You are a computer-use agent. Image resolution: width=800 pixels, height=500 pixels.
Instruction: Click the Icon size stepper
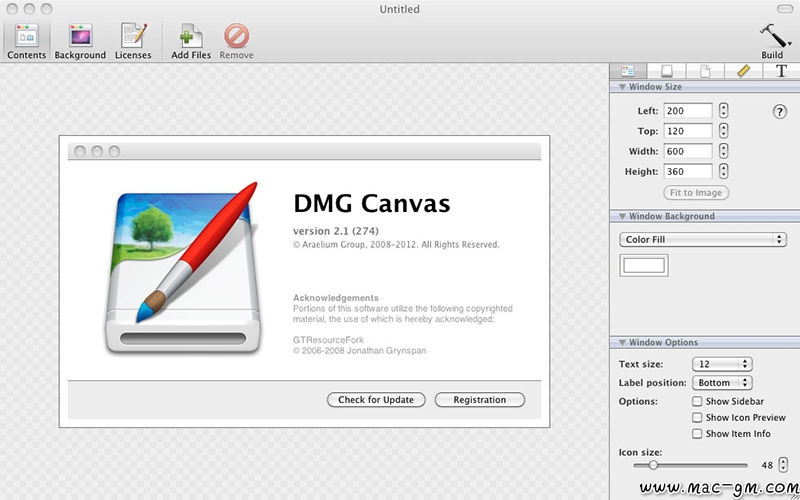point(783,465)
